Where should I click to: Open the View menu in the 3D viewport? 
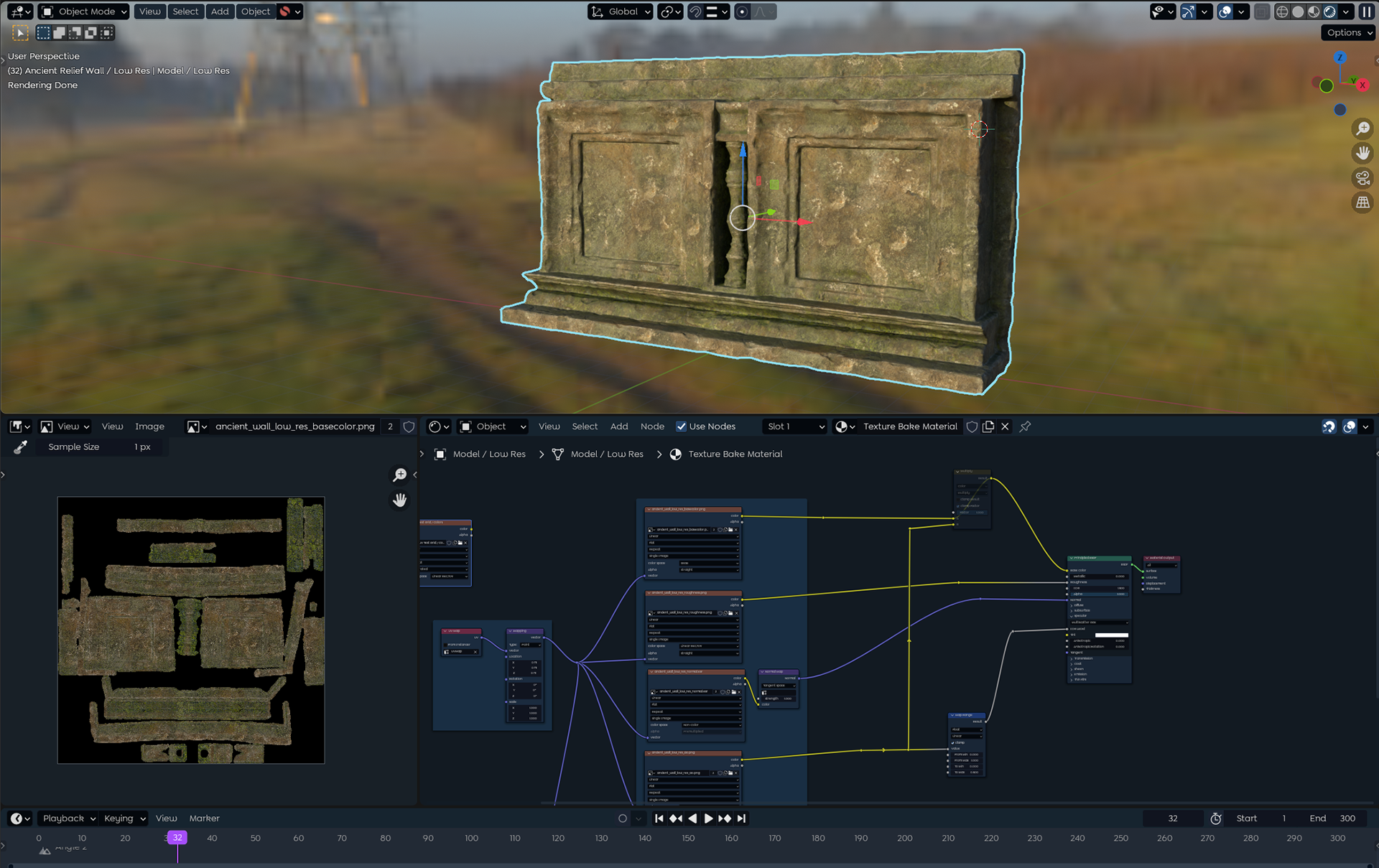click(149, 11)
